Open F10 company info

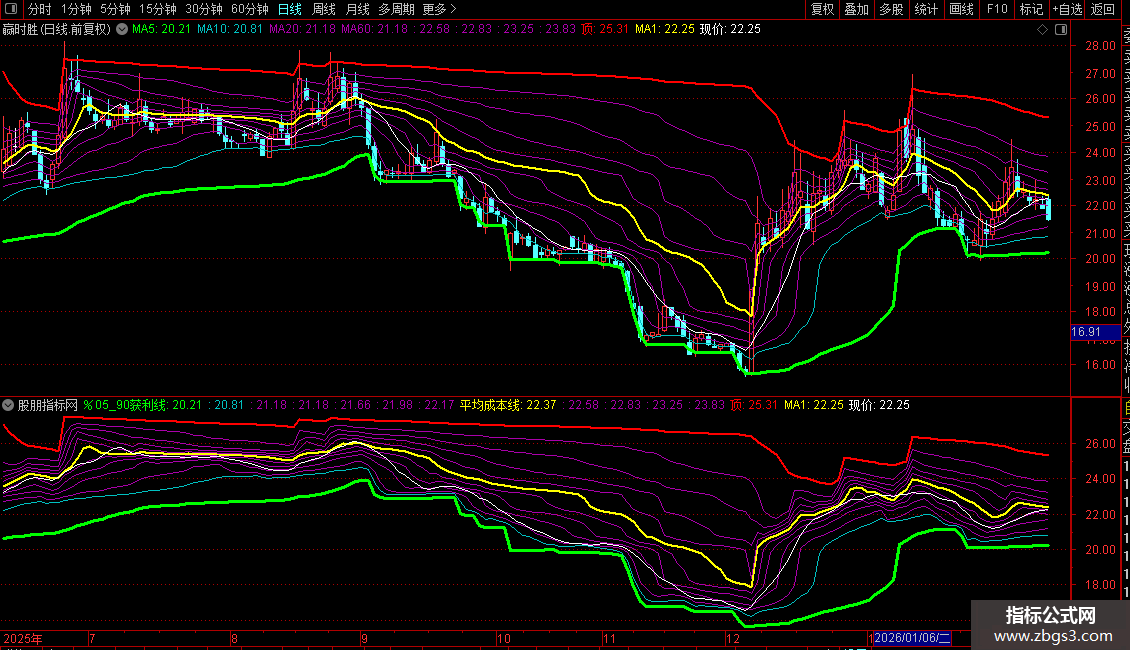pyautogui.click(x=997, y=9)
